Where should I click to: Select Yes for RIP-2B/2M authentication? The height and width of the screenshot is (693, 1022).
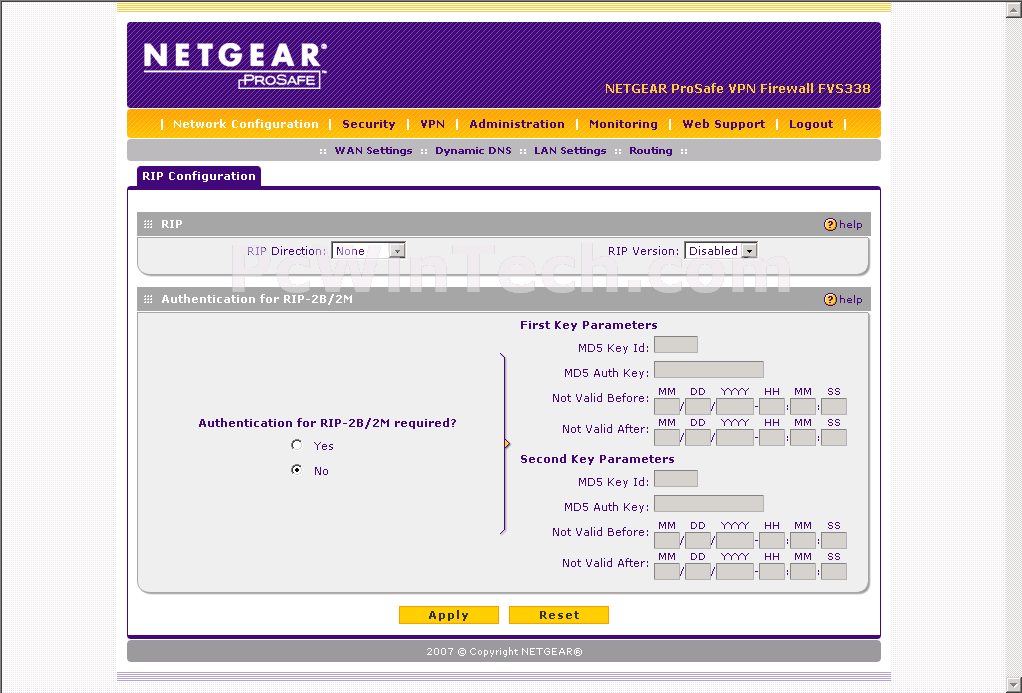[x=297, y=445]
